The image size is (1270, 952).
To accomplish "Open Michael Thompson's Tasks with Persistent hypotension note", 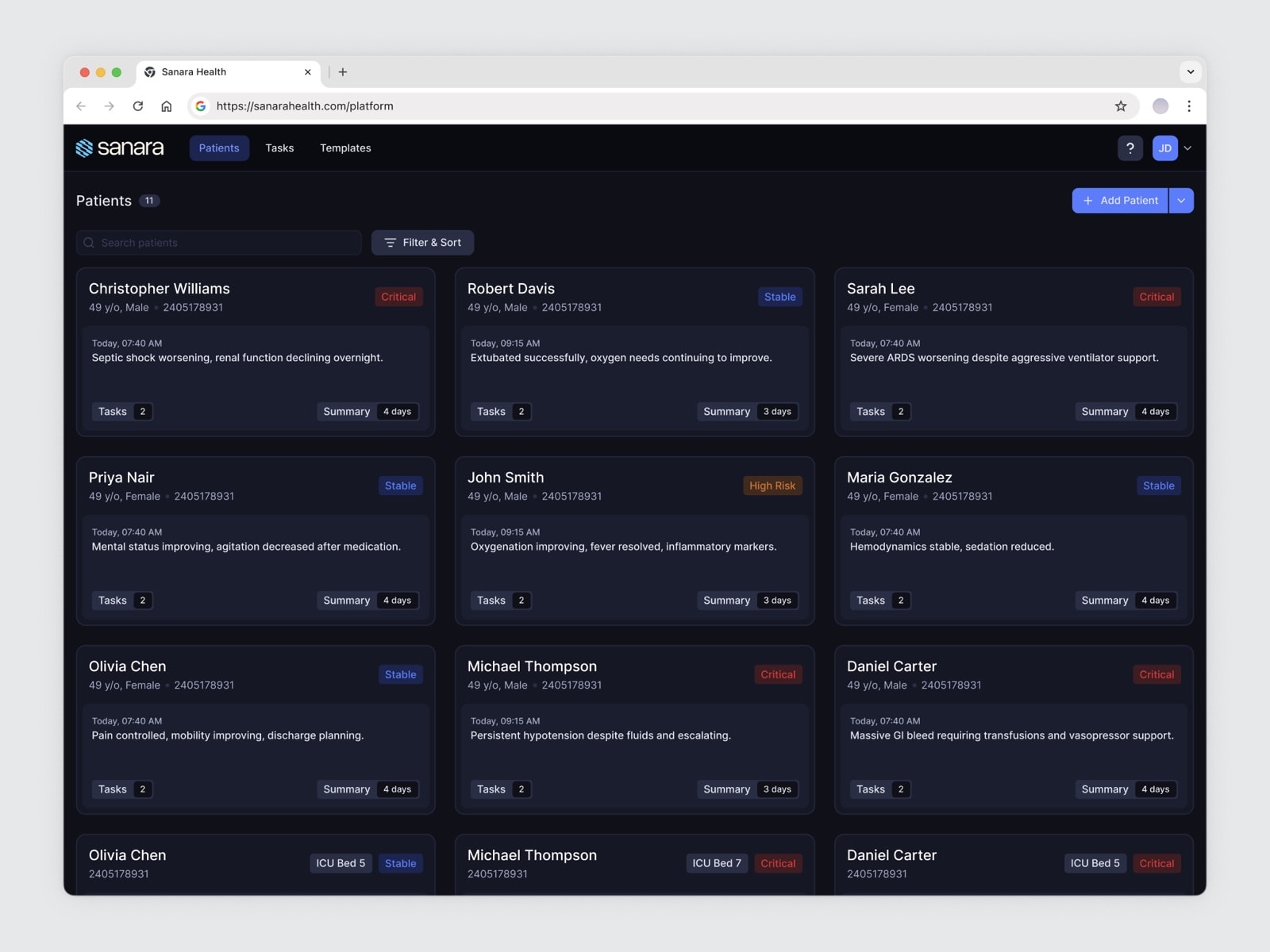I will [501, 789].
